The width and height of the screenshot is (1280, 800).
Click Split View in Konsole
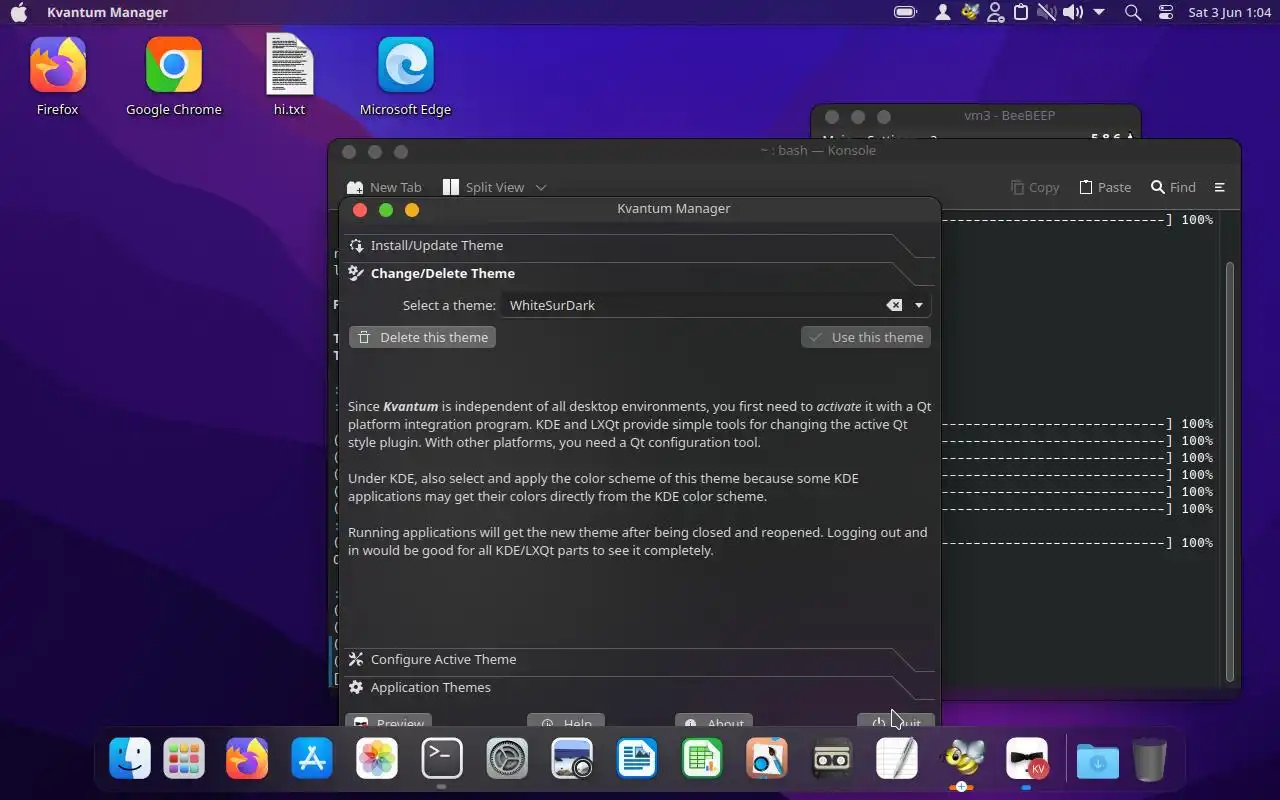coord(484,187)
